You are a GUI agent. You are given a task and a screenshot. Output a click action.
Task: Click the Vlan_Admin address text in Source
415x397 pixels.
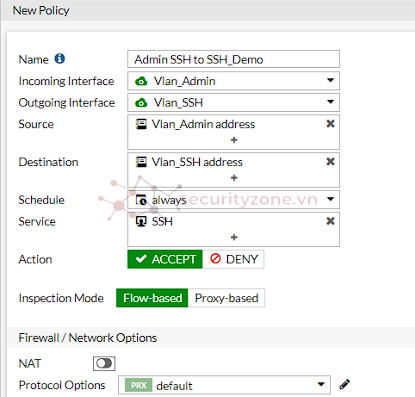[203, 124]
